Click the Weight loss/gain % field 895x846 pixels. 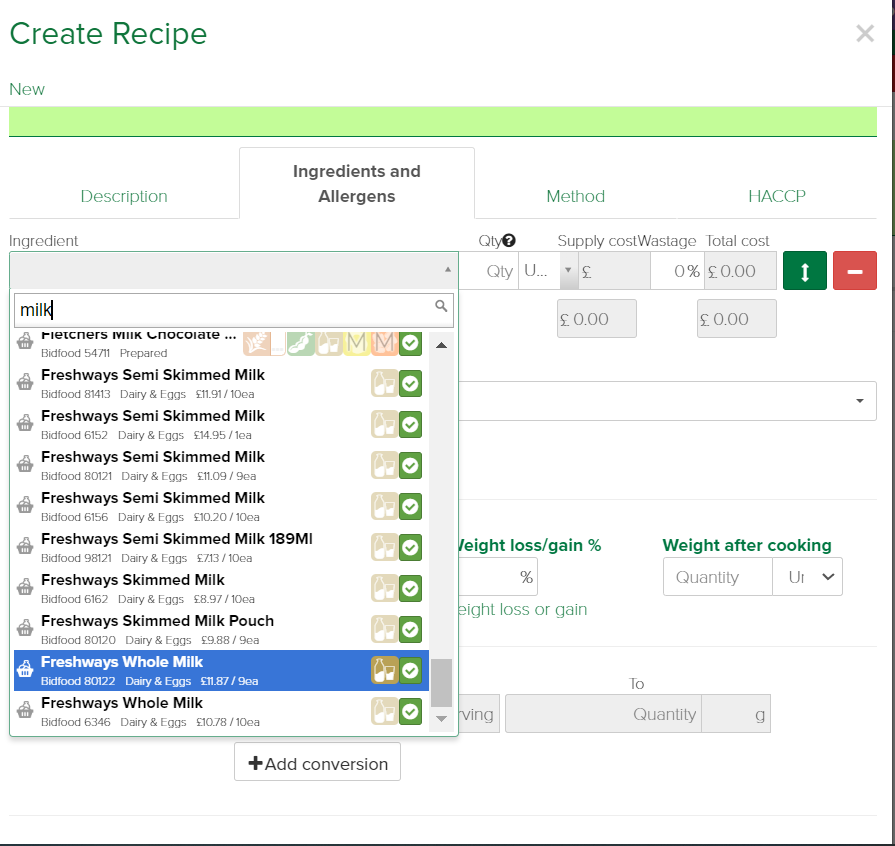(498, 577)
